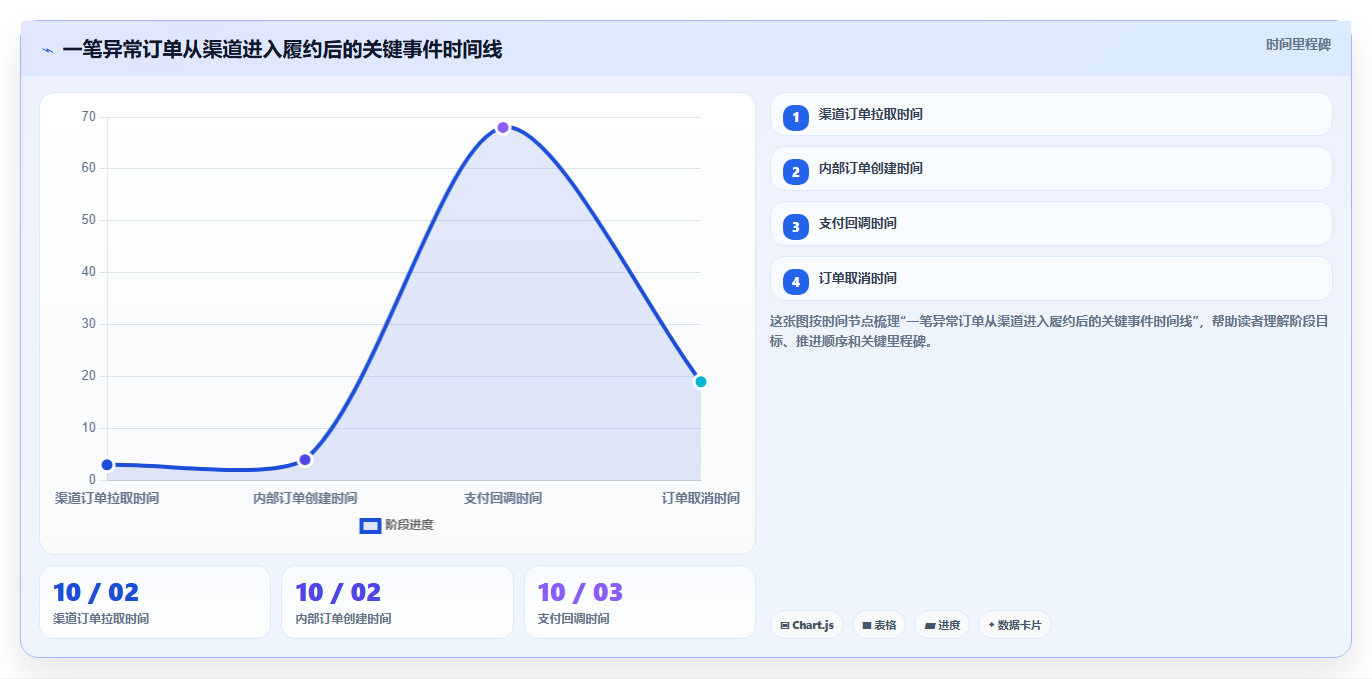Click the lightning icon beside the title
This screenshot has width=1372, height=679.
pyautogui.click(x=47, y=50)
